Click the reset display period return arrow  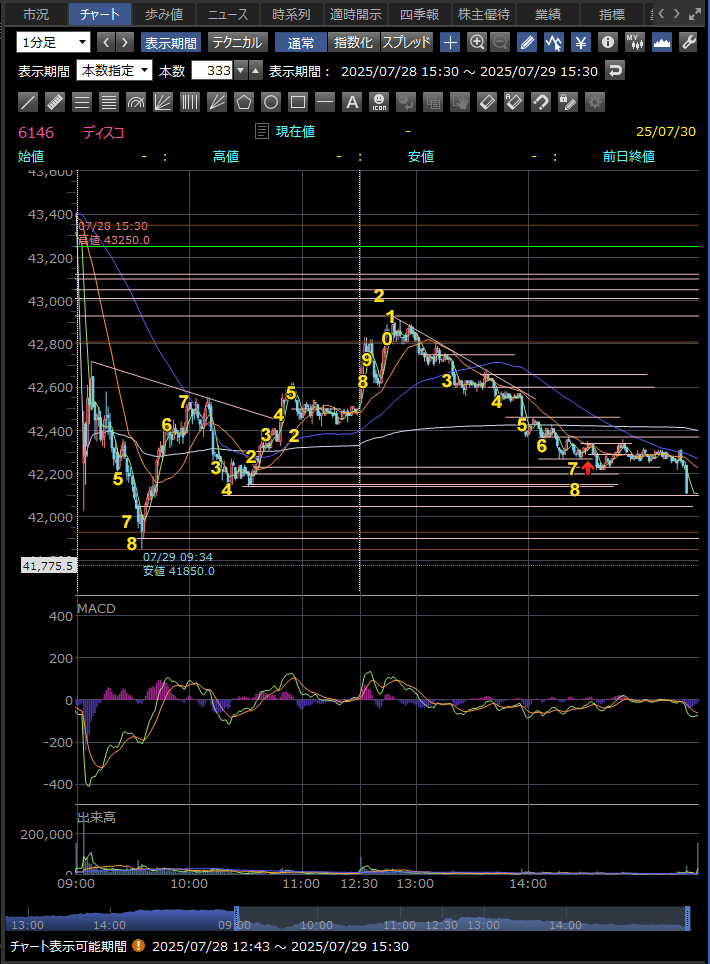(615, 71)
